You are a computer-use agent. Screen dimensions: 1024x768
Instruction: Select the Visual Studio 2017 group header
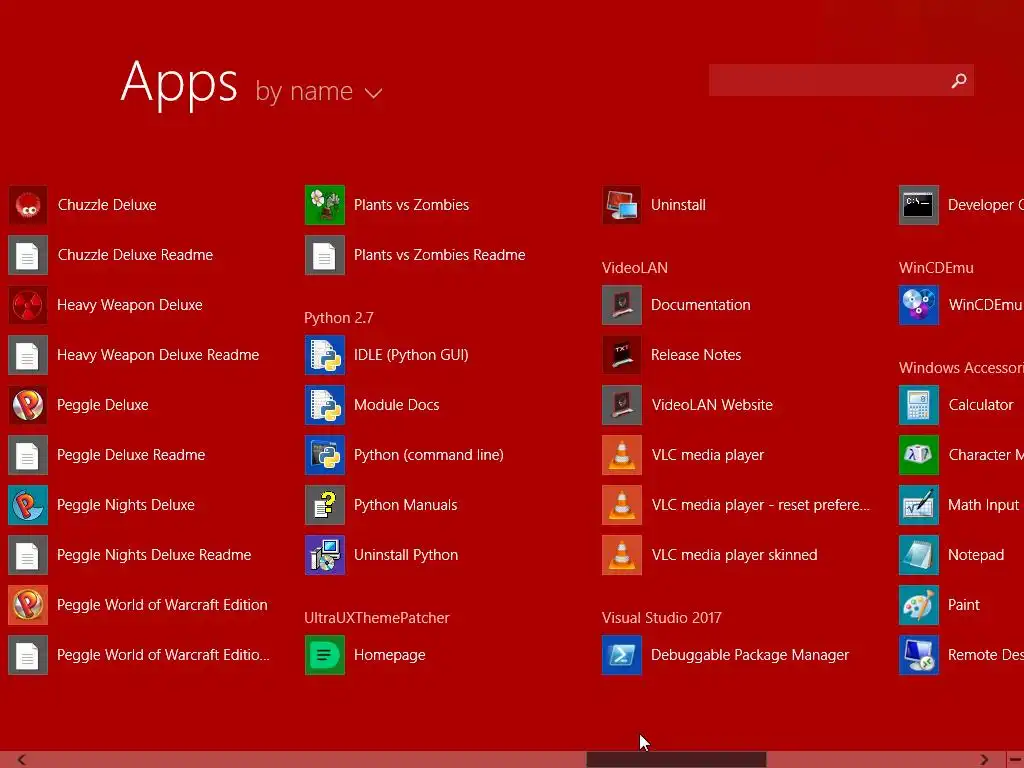click(662, 618)
